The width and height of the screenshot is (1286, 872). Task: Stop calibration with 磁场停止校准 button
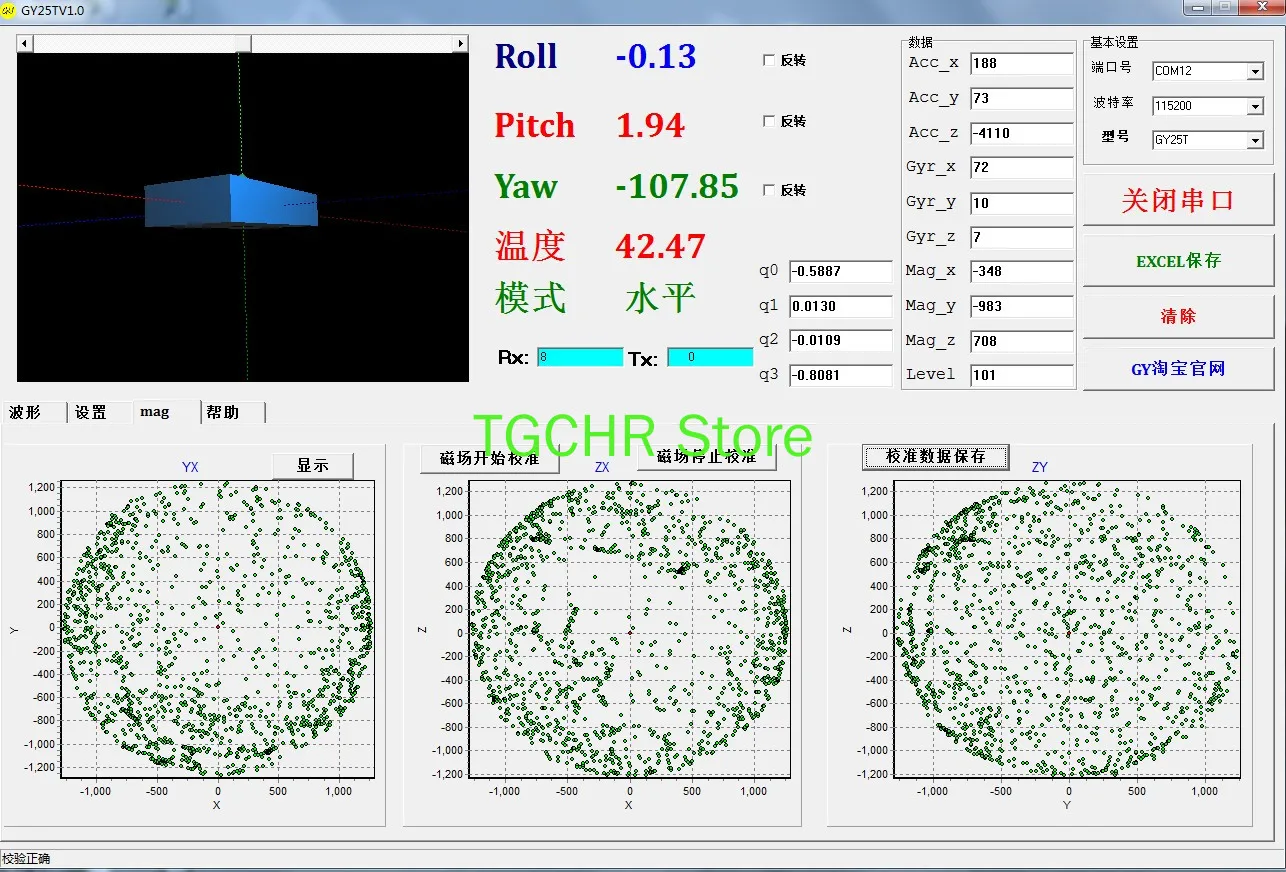pos(706,457)
